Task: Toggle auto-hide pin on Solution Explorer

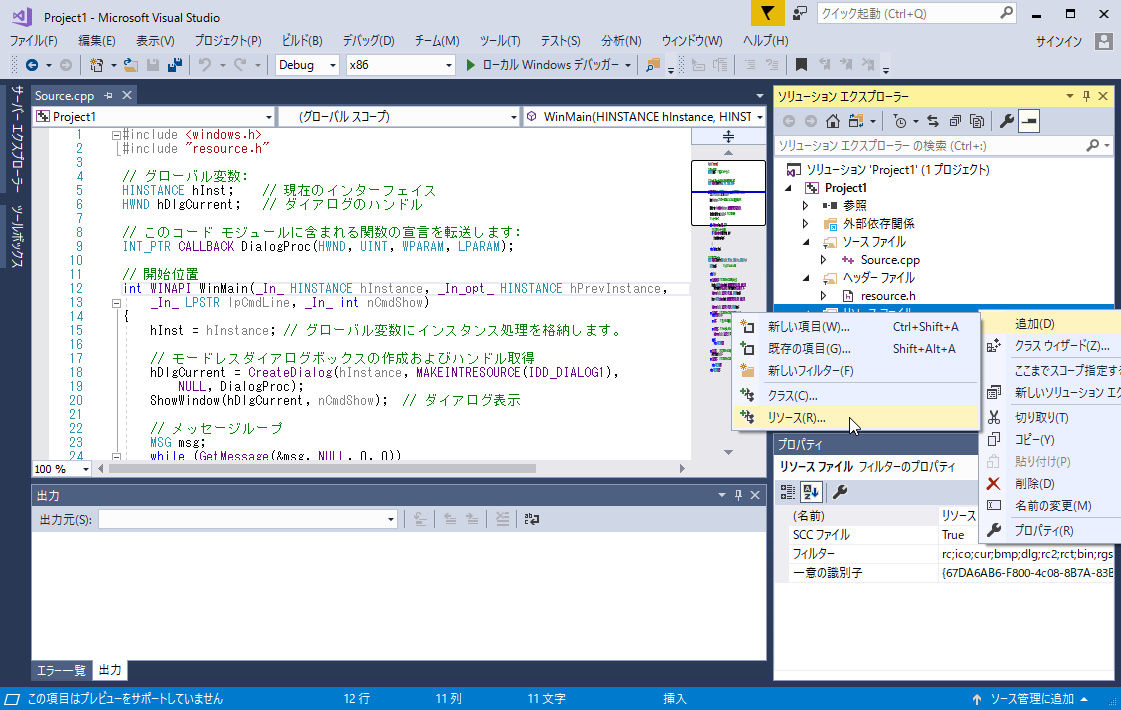Action: (1087, 96)
